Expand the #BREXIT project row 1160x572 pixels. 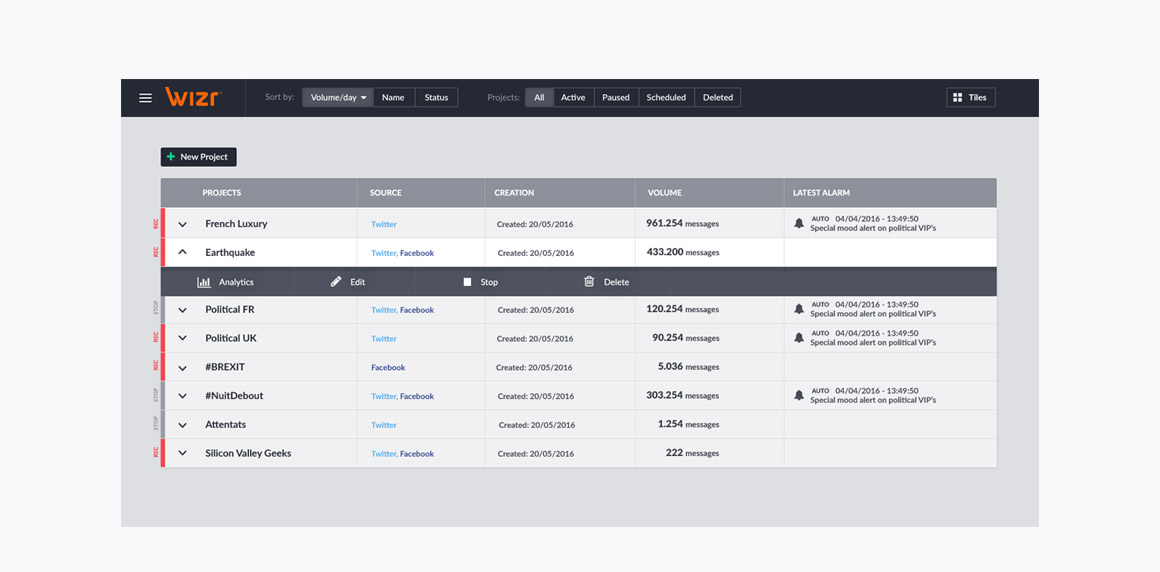[x=183, y=367]
